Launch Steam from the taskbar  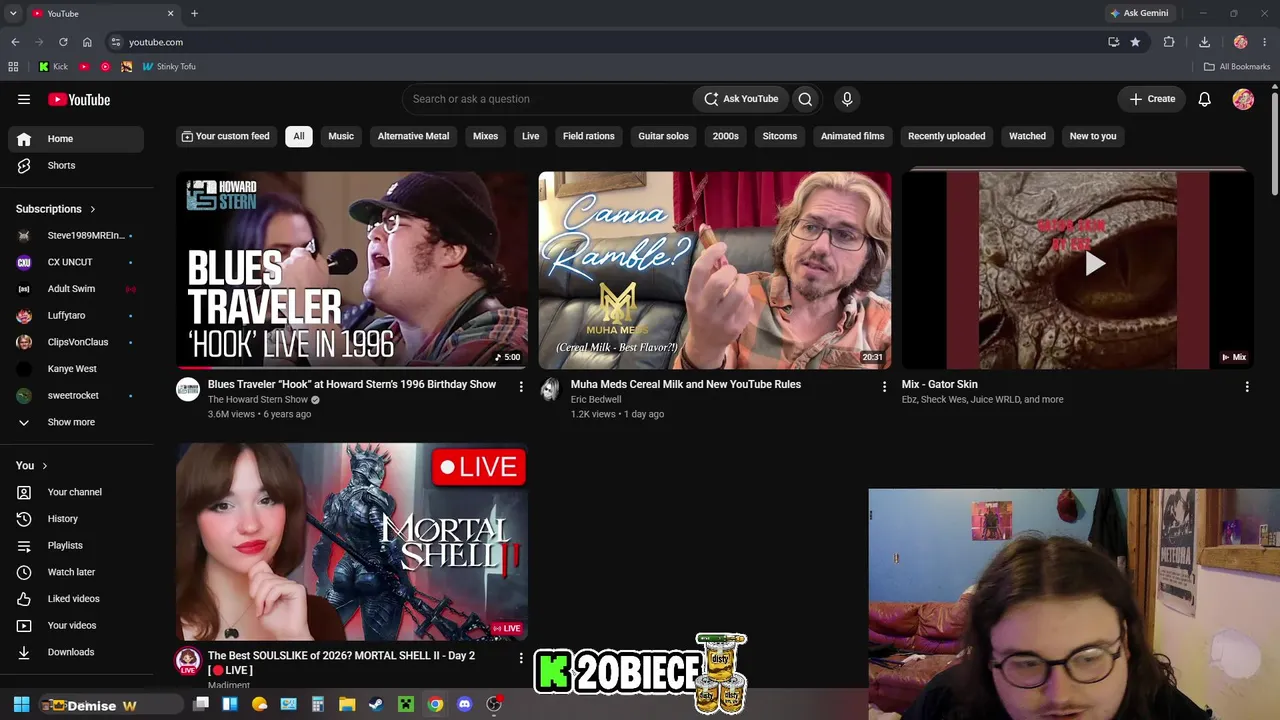[x=375, y=704]
